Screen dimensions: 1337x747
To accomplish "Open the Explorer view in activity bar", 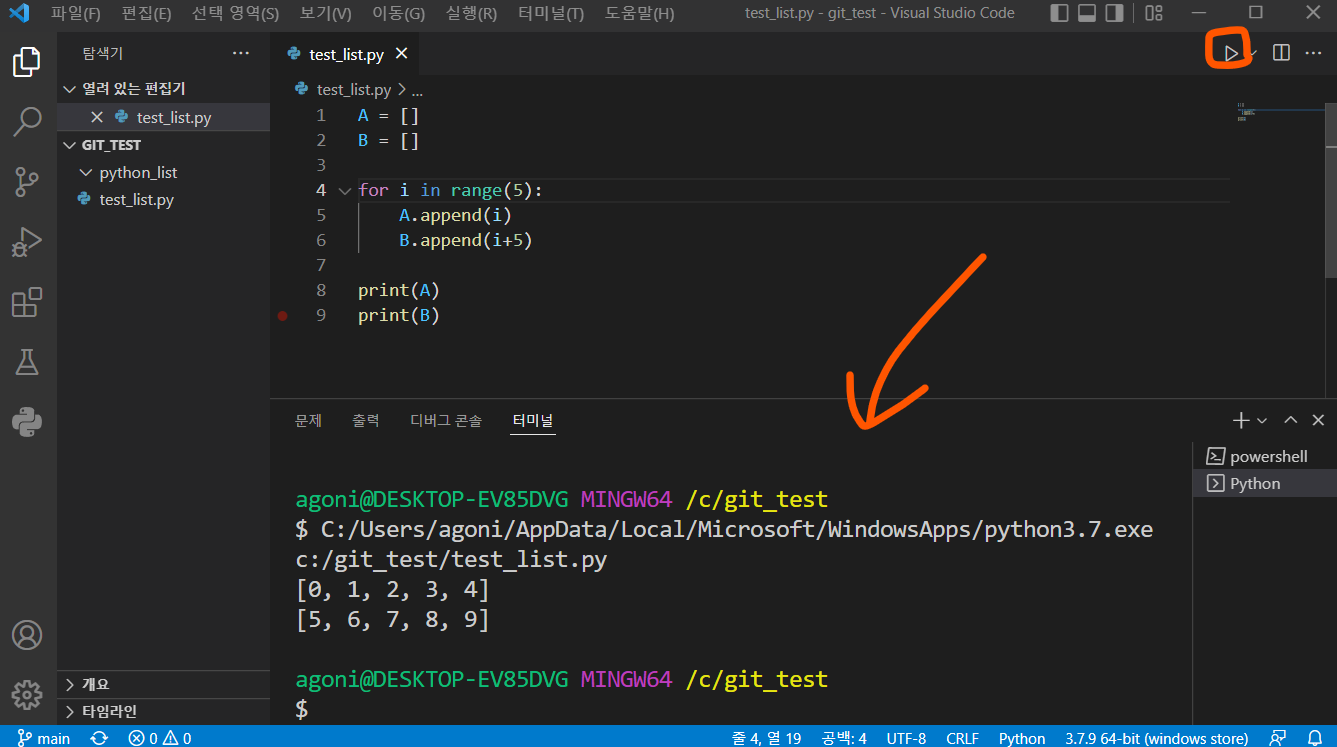I will tap(27, 63).
